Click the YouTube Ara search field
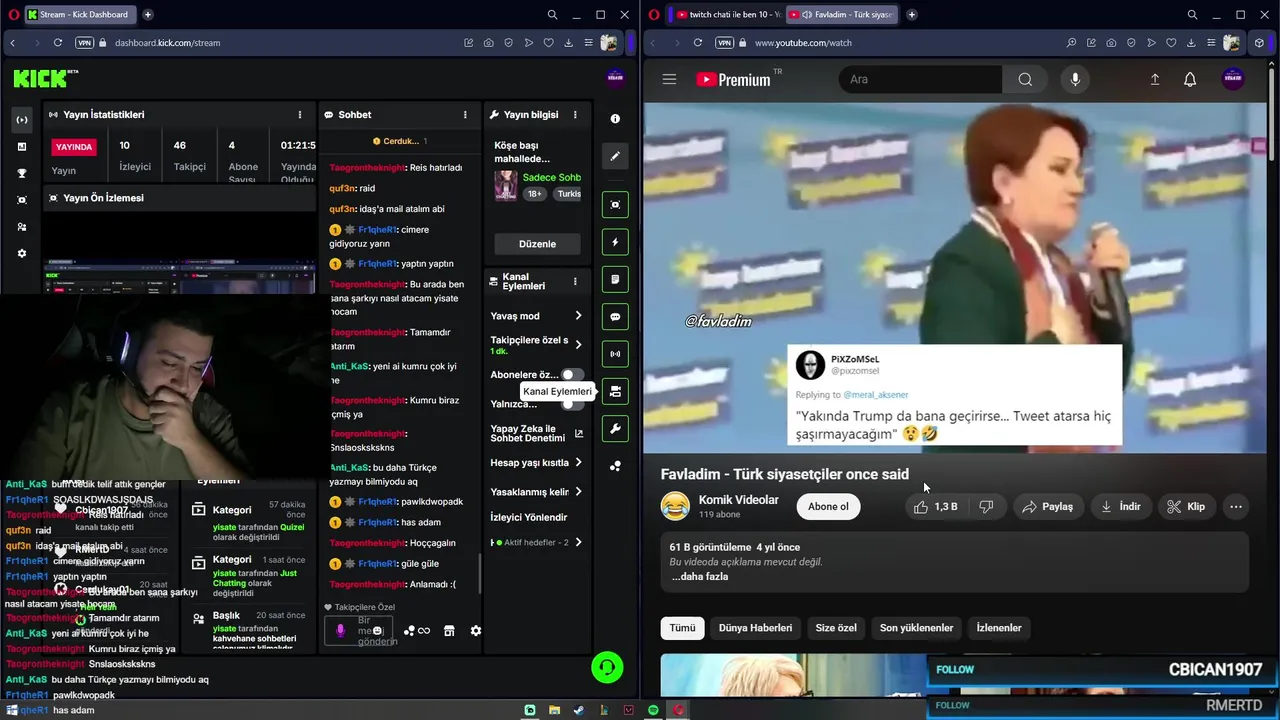This screenshot has height=720, width=1280. 920,79
